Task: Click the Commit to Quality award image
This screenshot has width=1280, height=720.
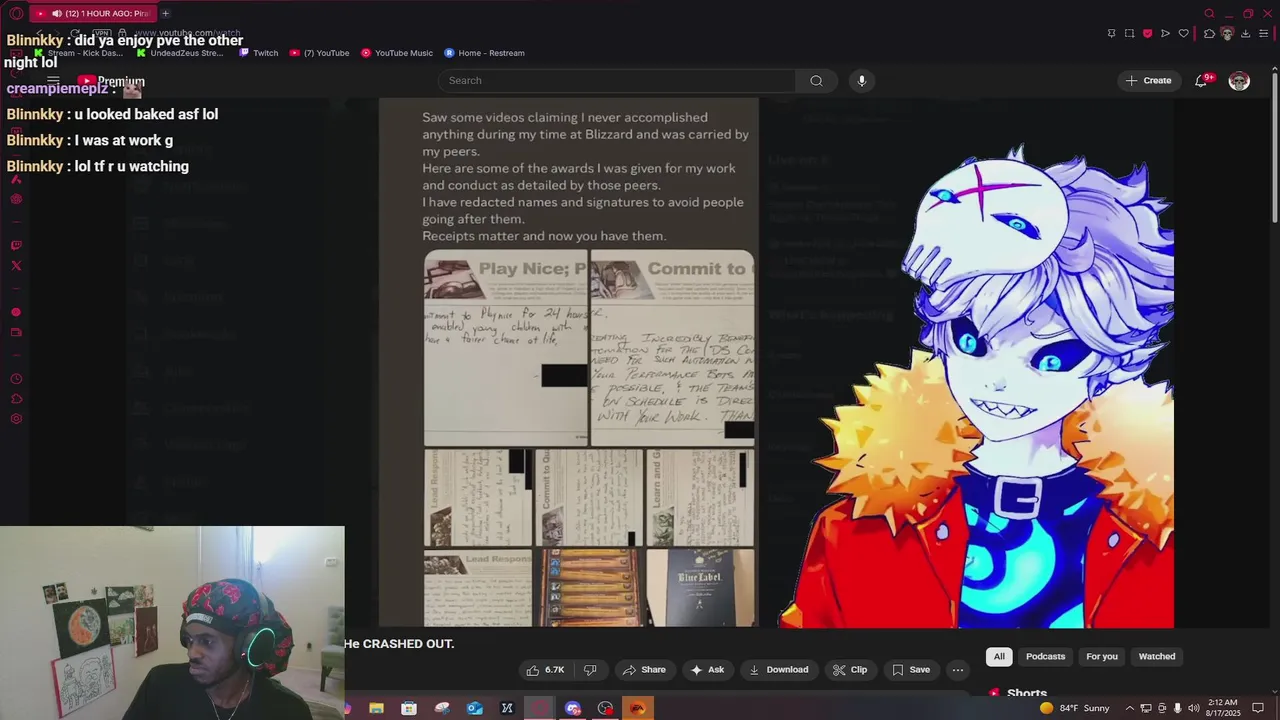Action: [x=673, y=348]
